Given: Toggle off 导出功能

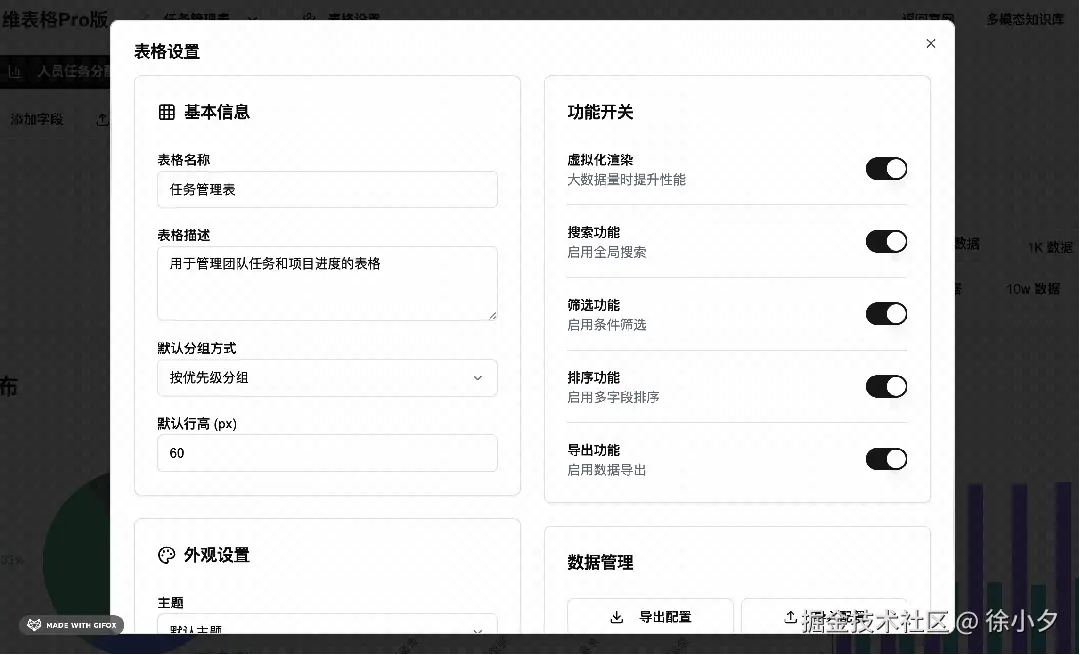Looking at the screenshot, I should (x=886, y=459).
